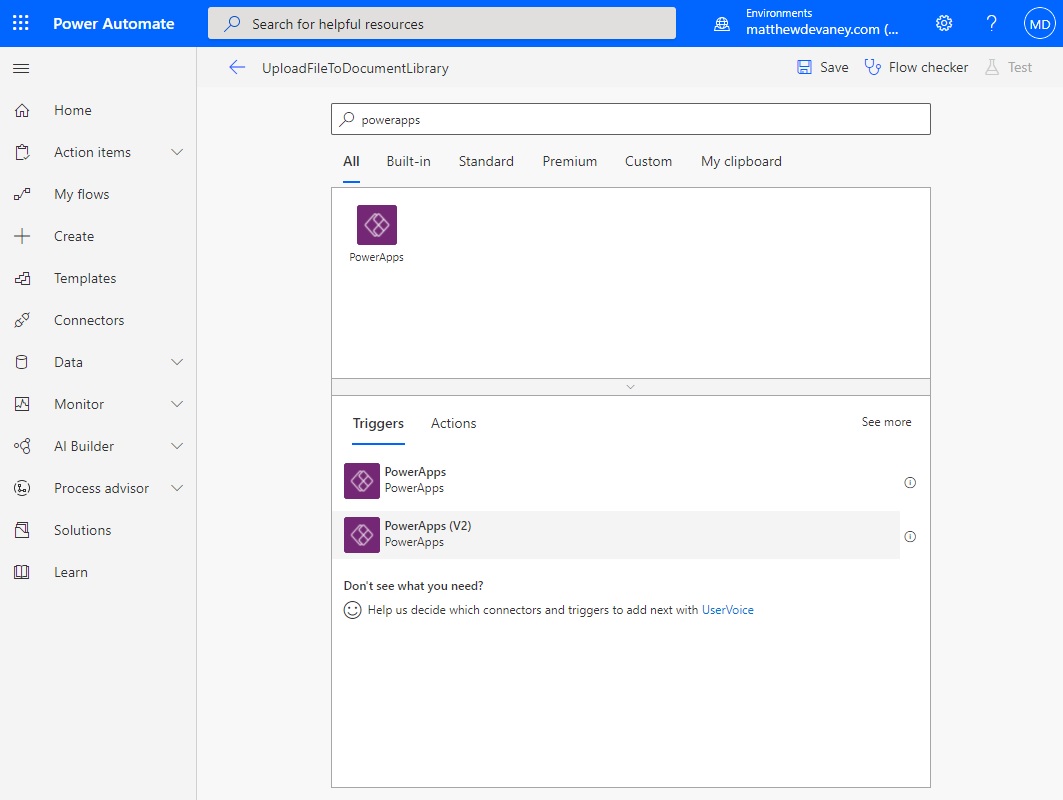Expand the AI Builder section chevron
1063x800 pixels.
(x=177, y=446)
